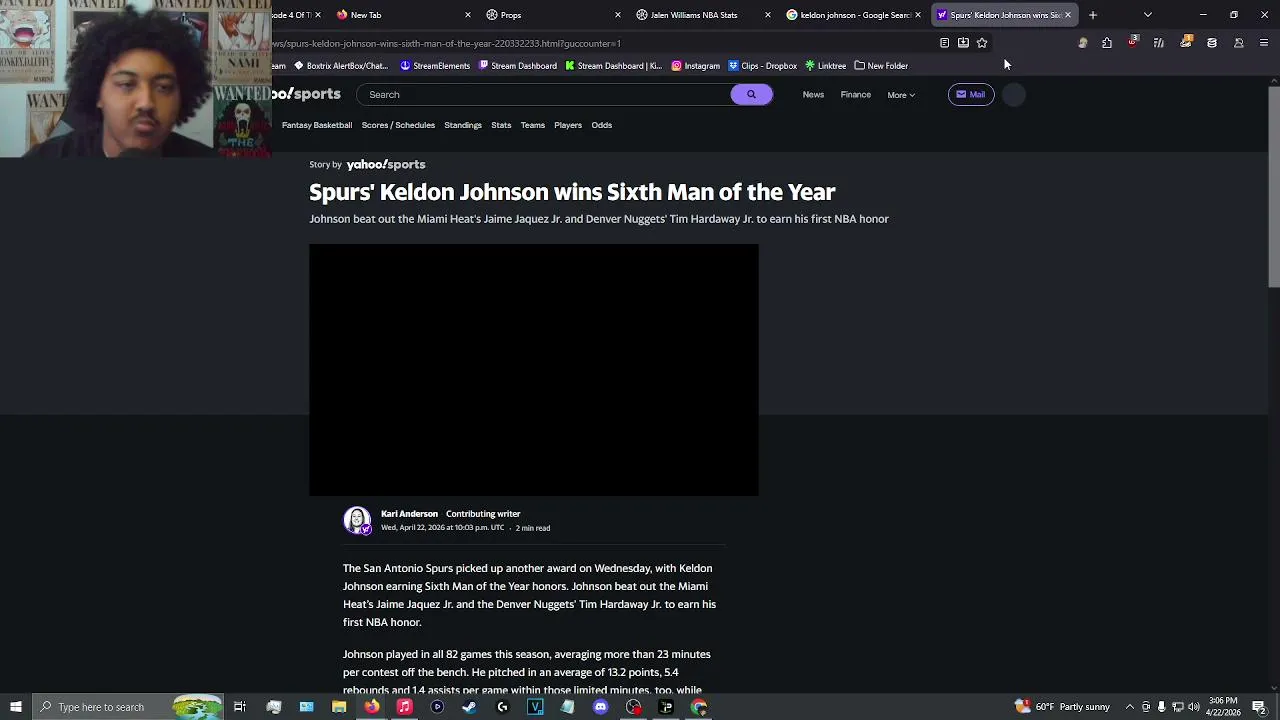
Task: Click the taskbar clock showing 3:06 PM
Action: (x=1223, y=707)
